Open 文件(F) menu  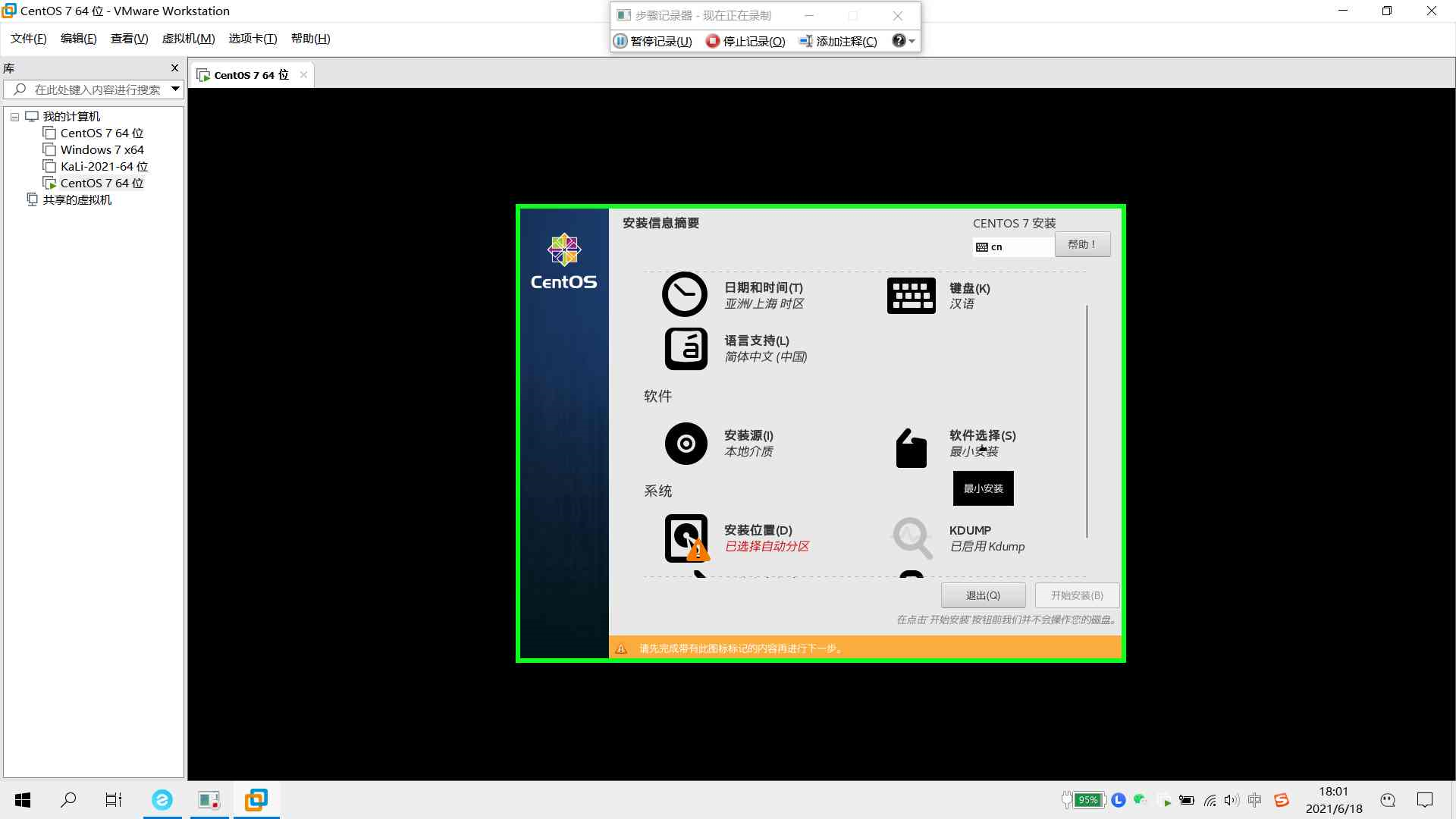pyautogui.click(x=29, y=39)
